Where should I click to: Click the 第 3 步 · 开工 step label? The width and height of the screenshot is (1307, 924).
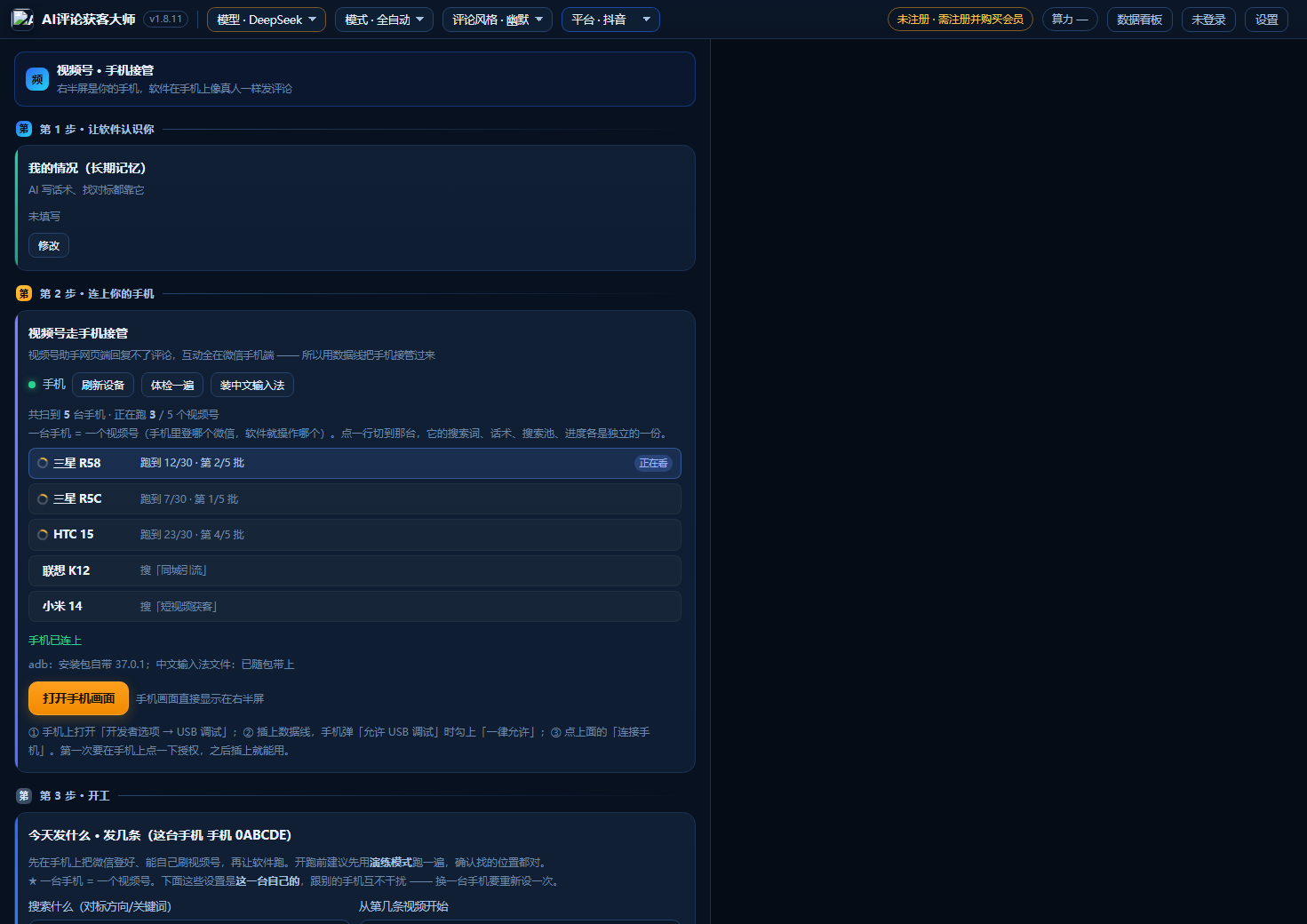click(75, 796)
